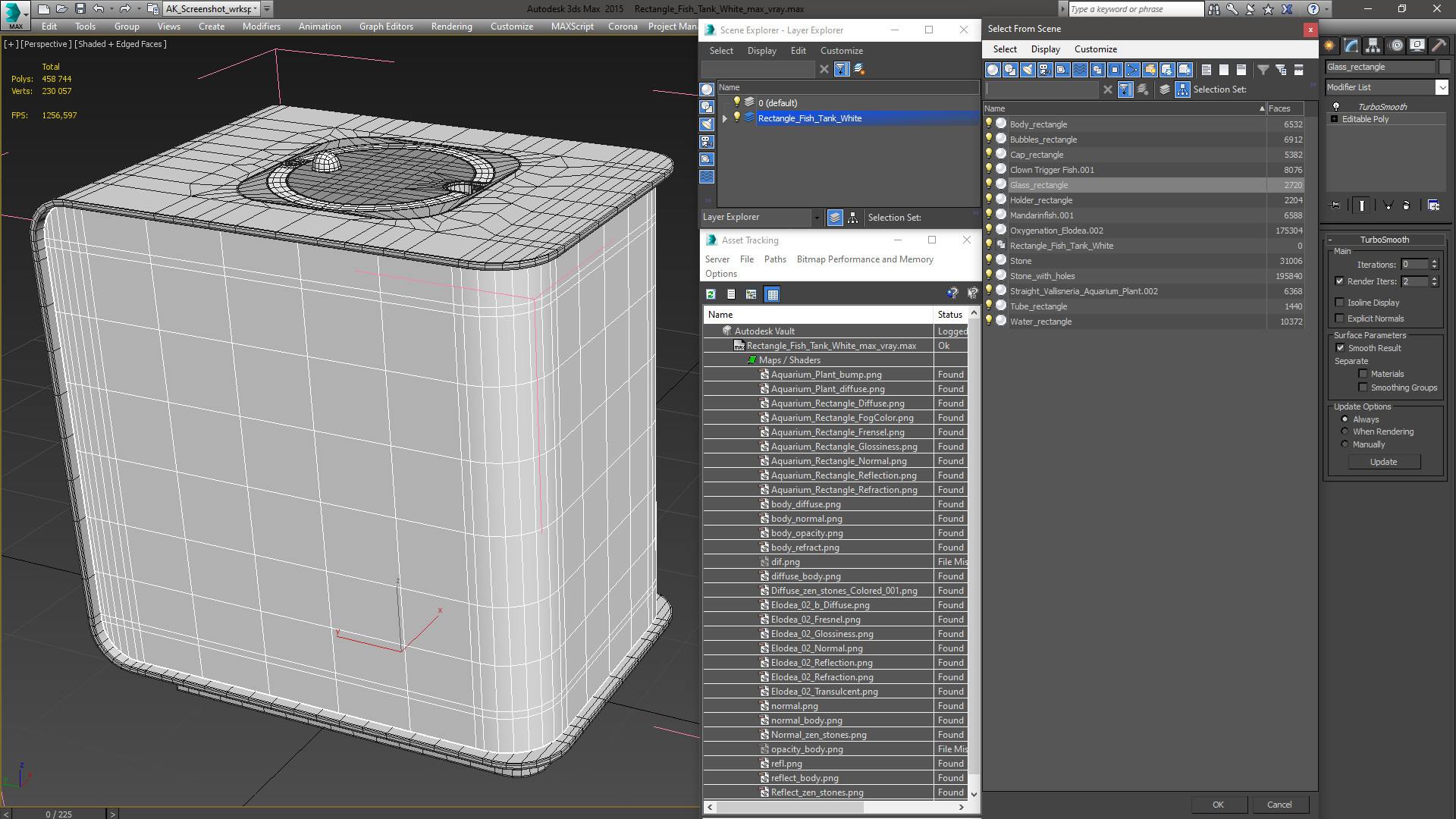Image resolution: width=1456 pixels, height=819 pixels.
Task: Click the object color swatch beside Glass_rectangle
Action: point(1445,67)
